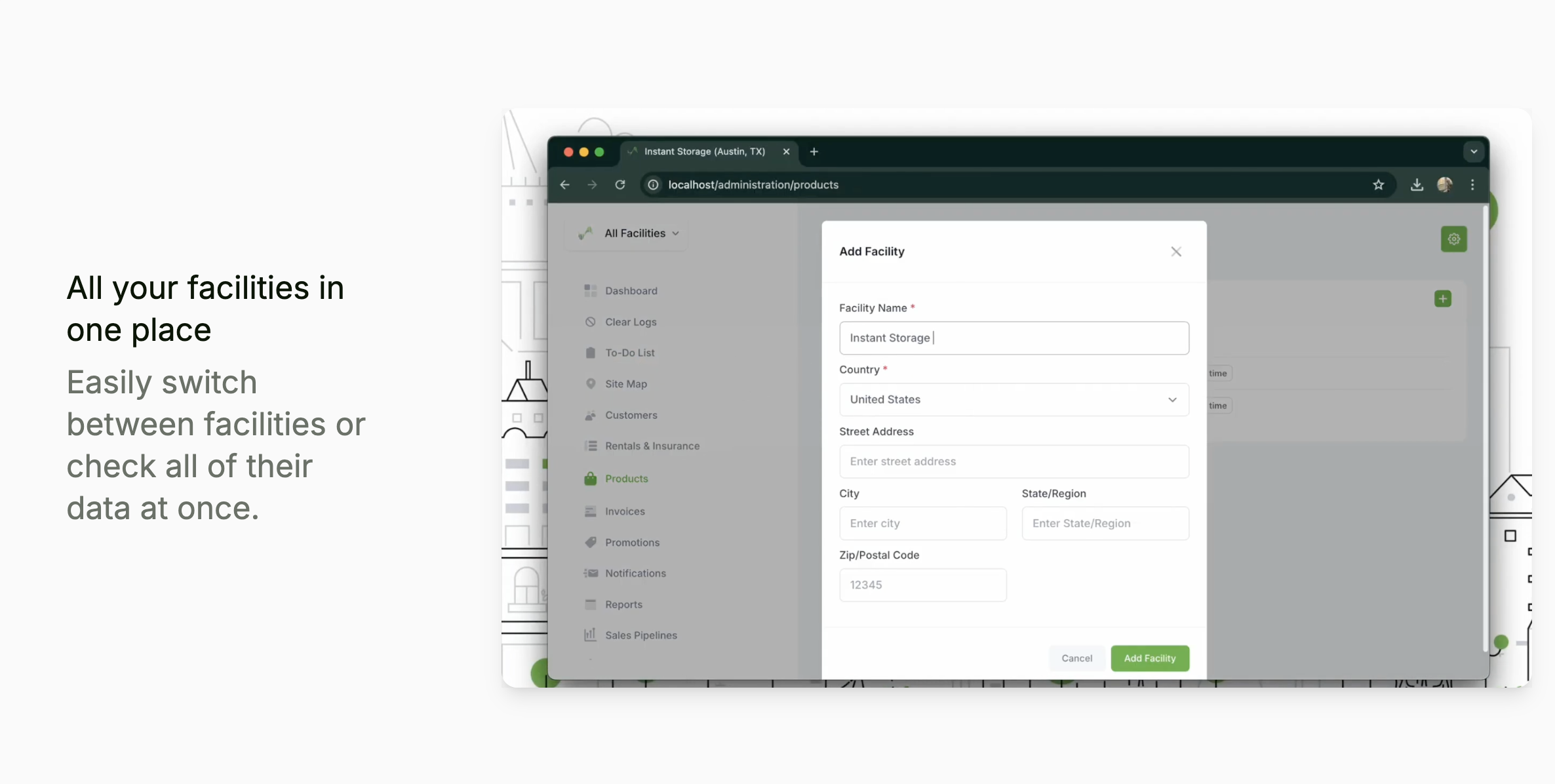Select Products in the sidebar

click(x=626, y=479)
